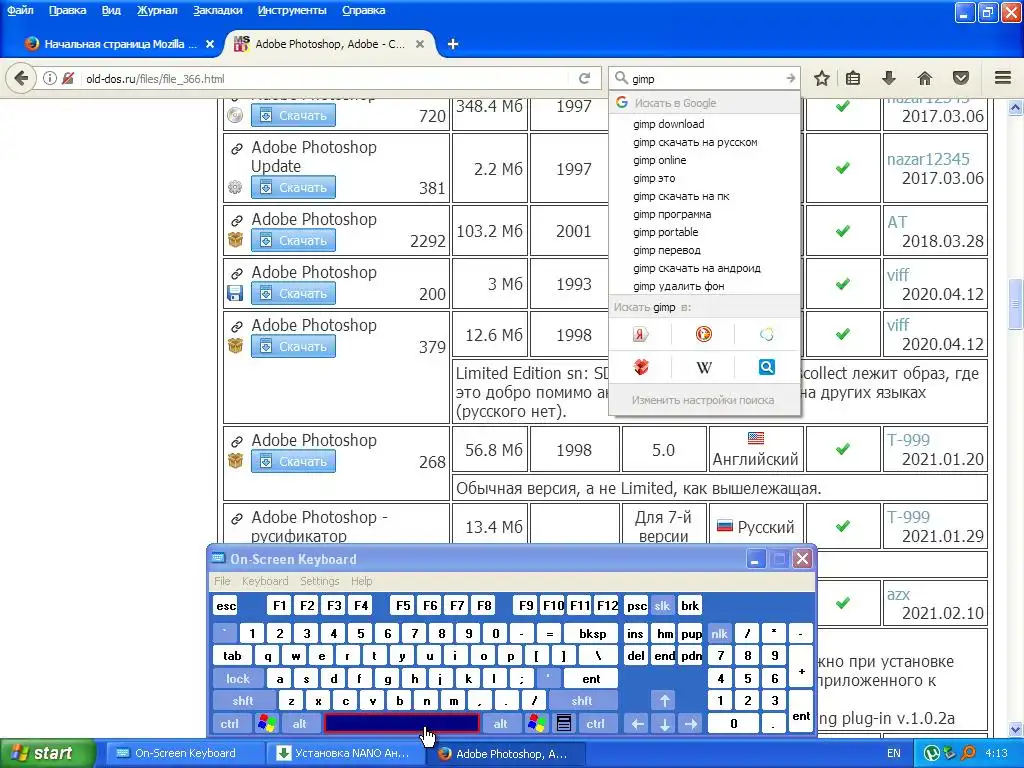Search gimp with Yandex icon
Image resolution: width=1024 pixels, height=768 pixels.
(x=641, y=334)
